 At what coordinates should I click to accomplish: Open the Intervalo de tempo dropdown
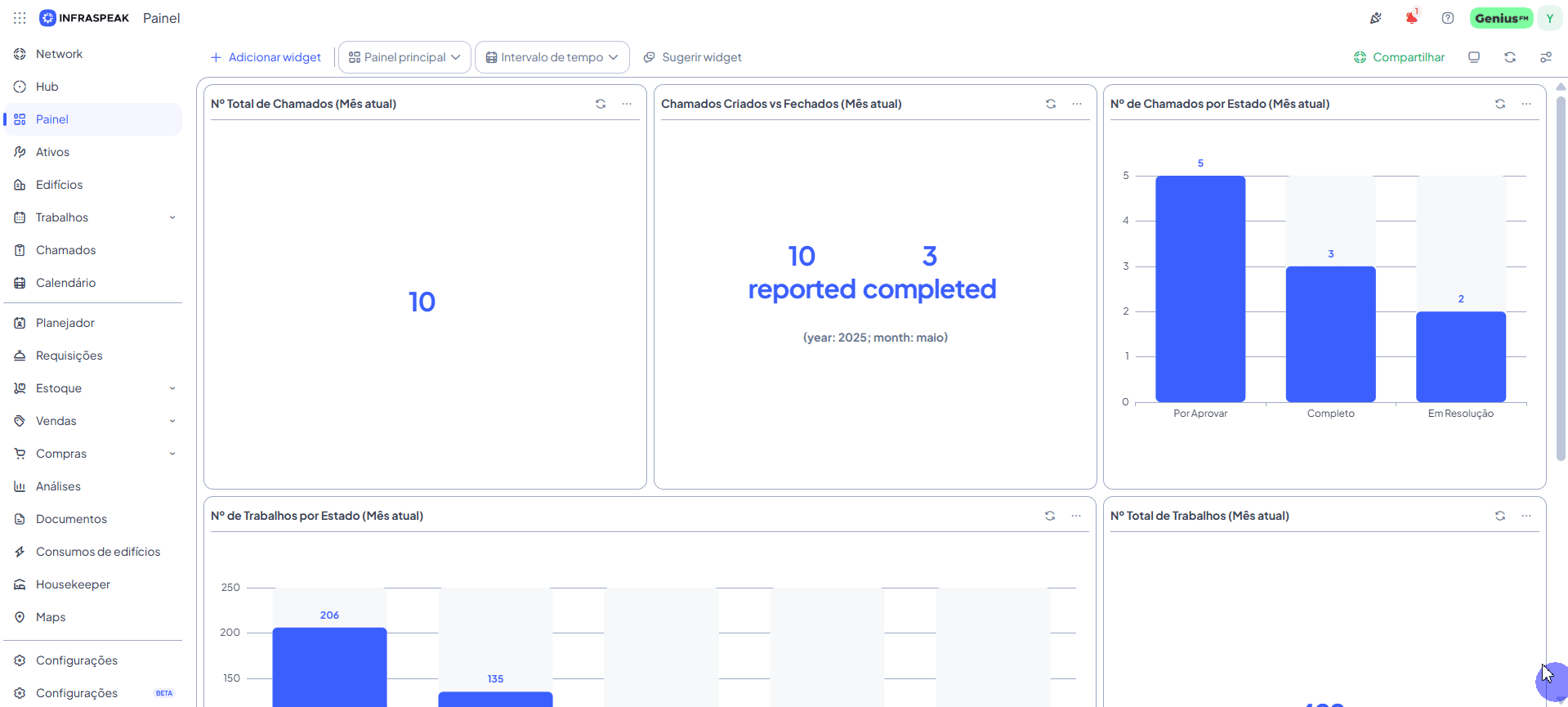coord(552,57)
